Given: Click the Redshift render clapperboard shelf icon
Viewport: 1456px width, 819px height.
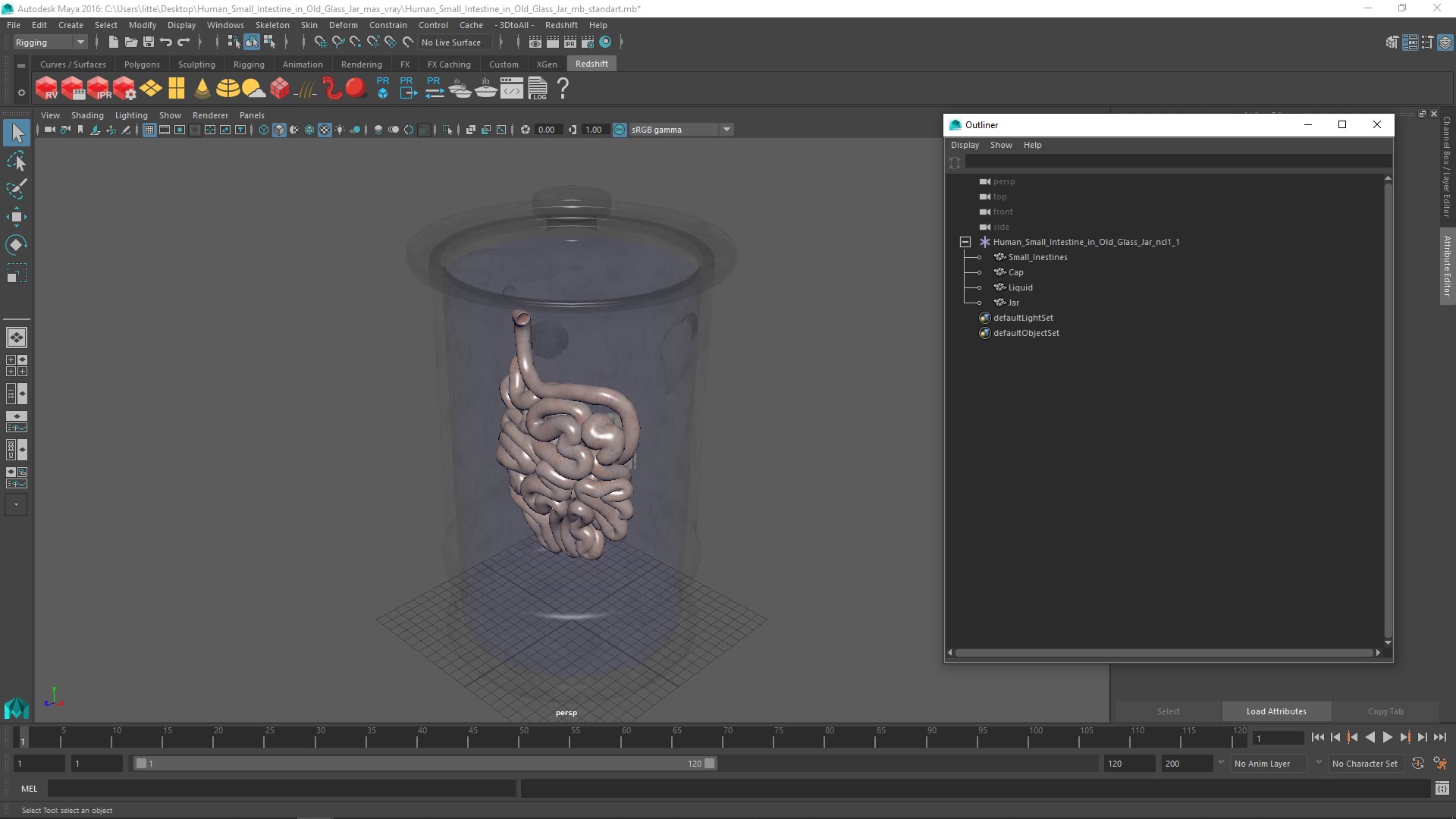Looking at the screenshot, I should coord(73,89).
